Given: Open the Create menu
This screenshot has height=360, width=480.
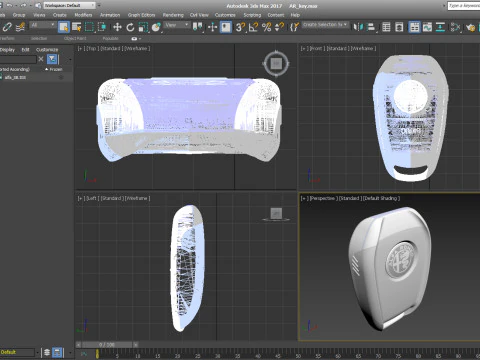Looking at the screenshot, I should point(60,15).
